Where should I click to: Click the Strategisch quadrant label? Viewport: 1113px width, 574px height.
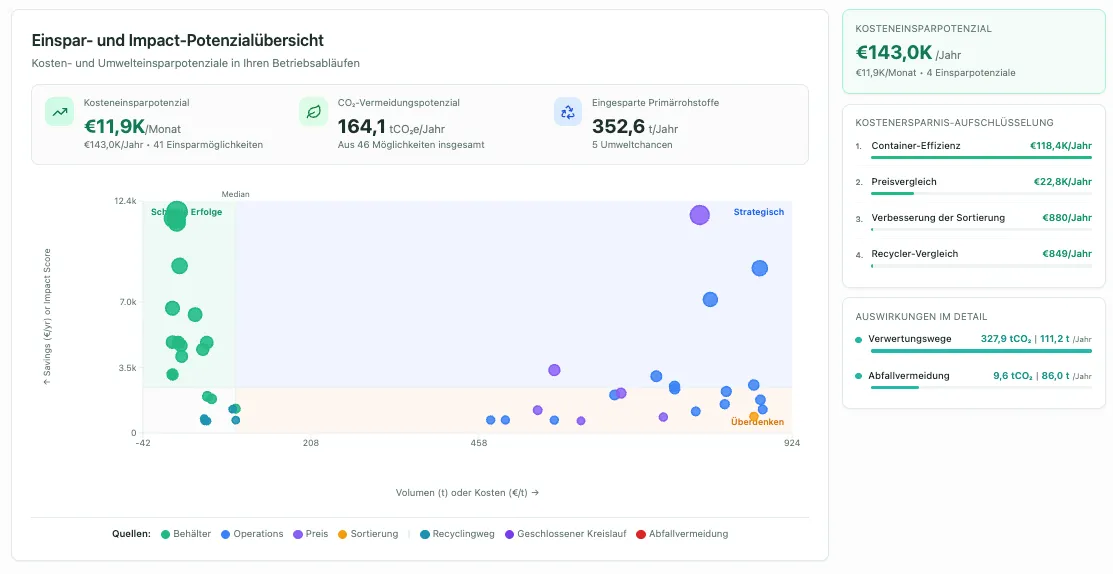[758, 212]
